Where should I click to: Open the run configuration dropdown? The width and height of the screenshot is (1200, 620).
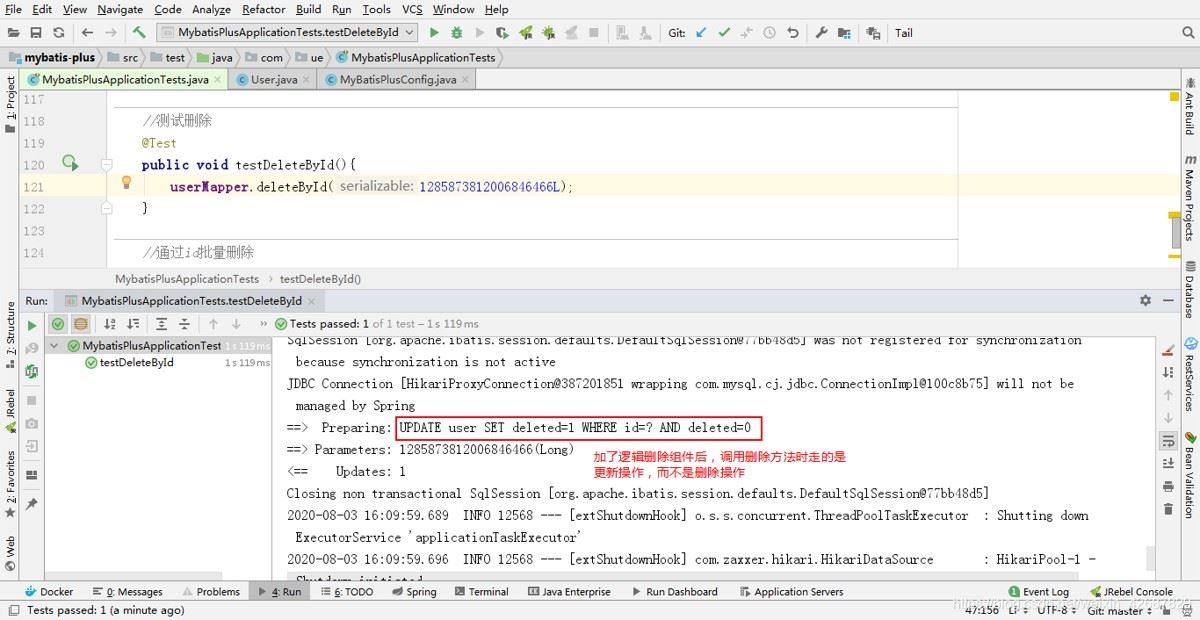[286, 33]
